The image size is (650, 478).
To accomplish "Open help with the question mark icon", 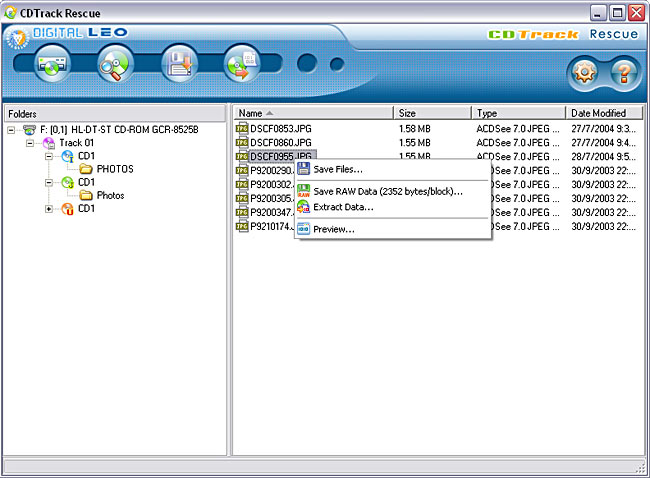I will pyautogui.click(x=623, y=73).
